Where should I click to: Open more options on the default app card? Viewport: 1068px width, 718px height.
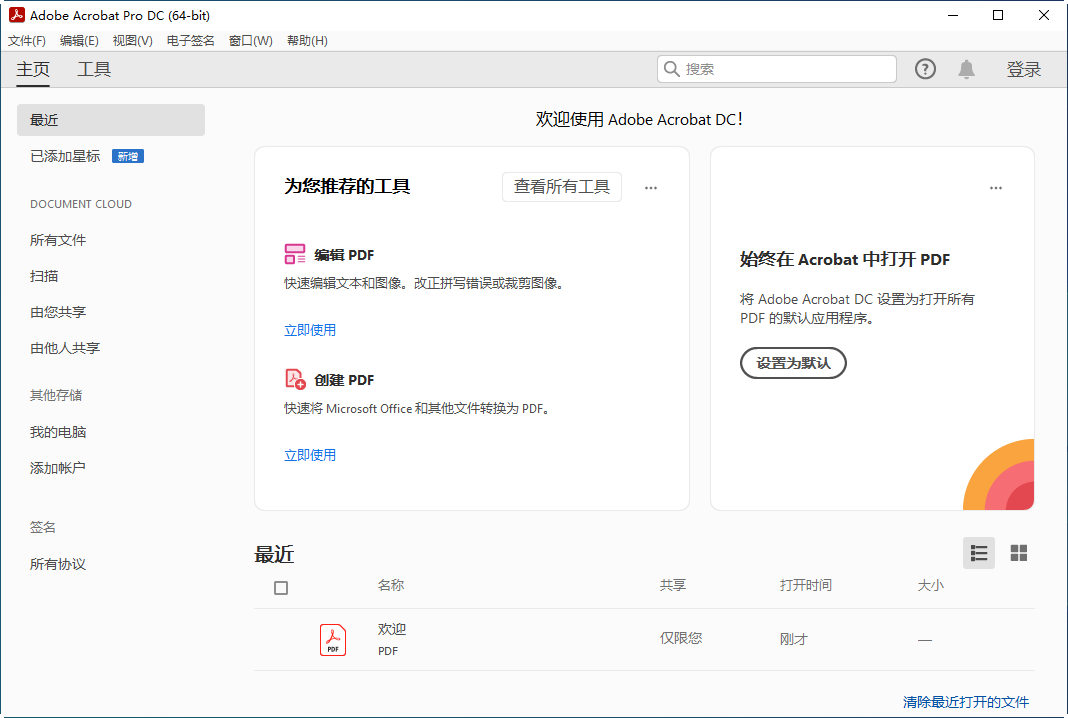996,187
